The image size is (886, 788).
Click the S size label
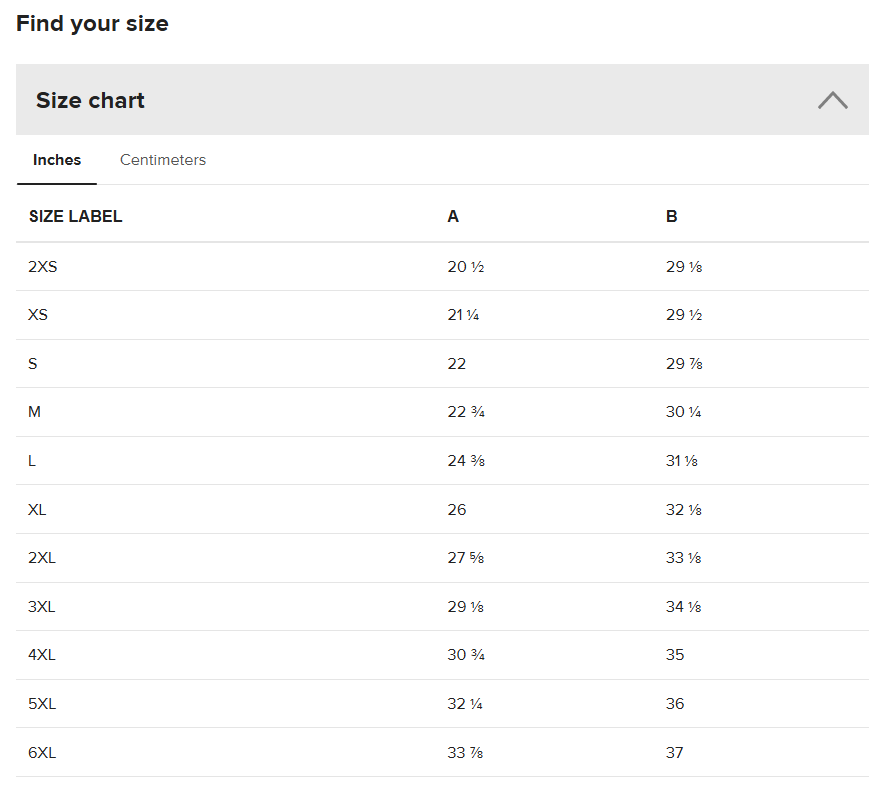[x=33, y=364]
